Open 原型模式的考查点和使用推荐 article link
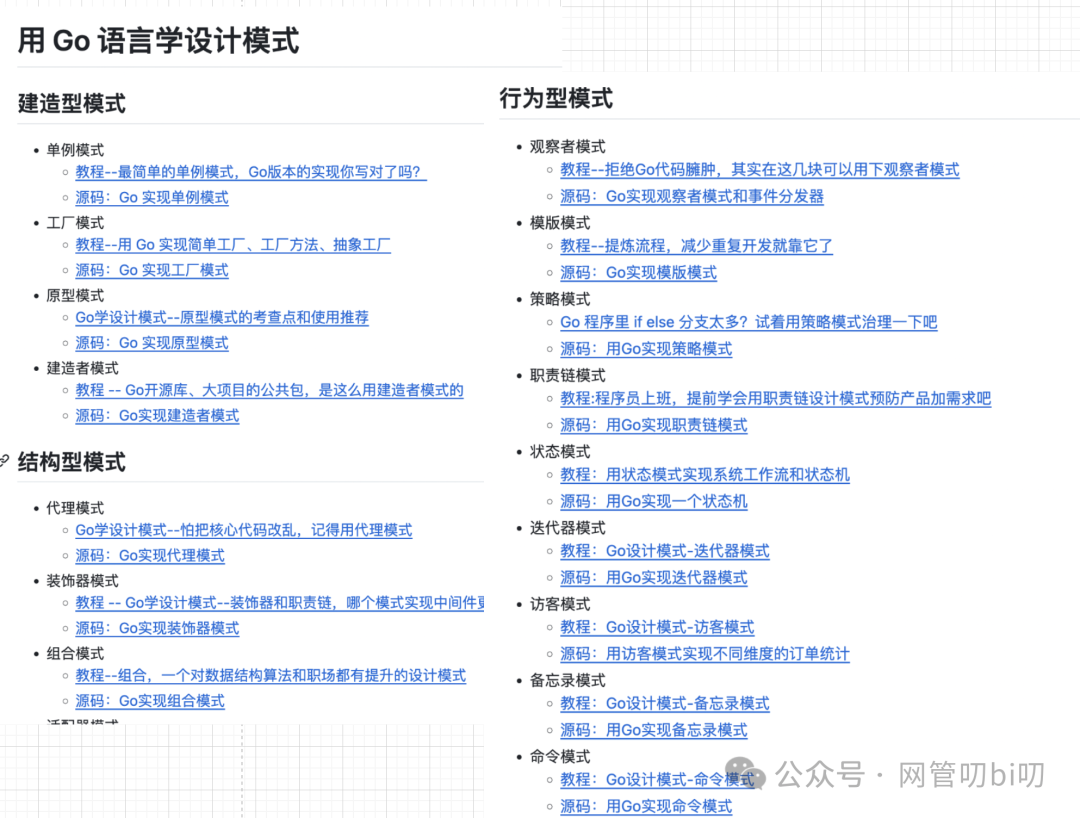1080x818 pixels. (x=222, y=318)
